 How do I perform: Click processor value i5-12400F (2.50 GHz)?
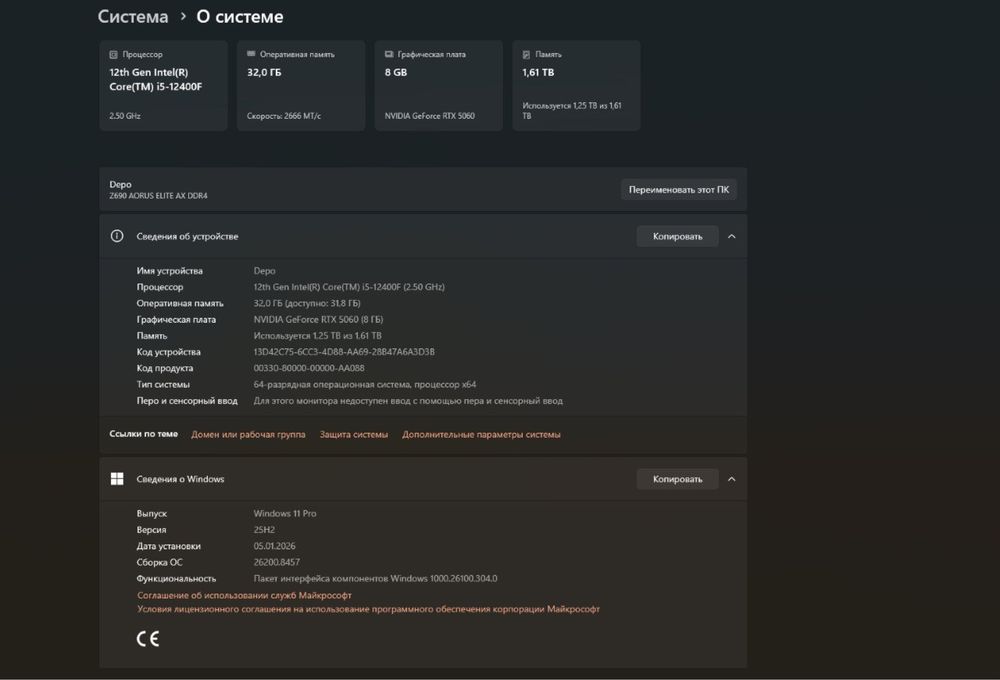point(349,287)
